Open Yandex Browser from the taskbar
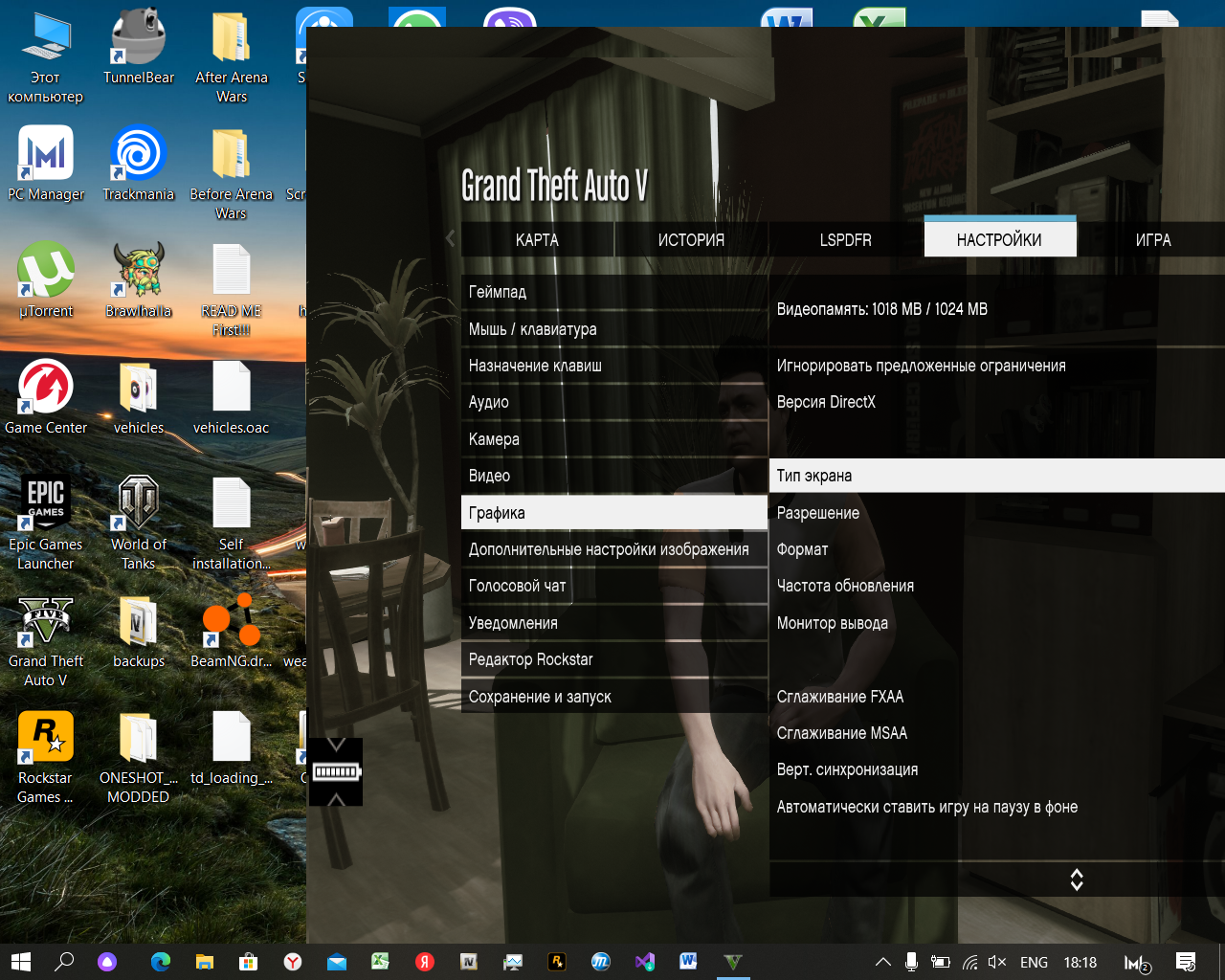Image resolution: width=1225 pixels, height=980 pixels. click(x=293, y=962)
